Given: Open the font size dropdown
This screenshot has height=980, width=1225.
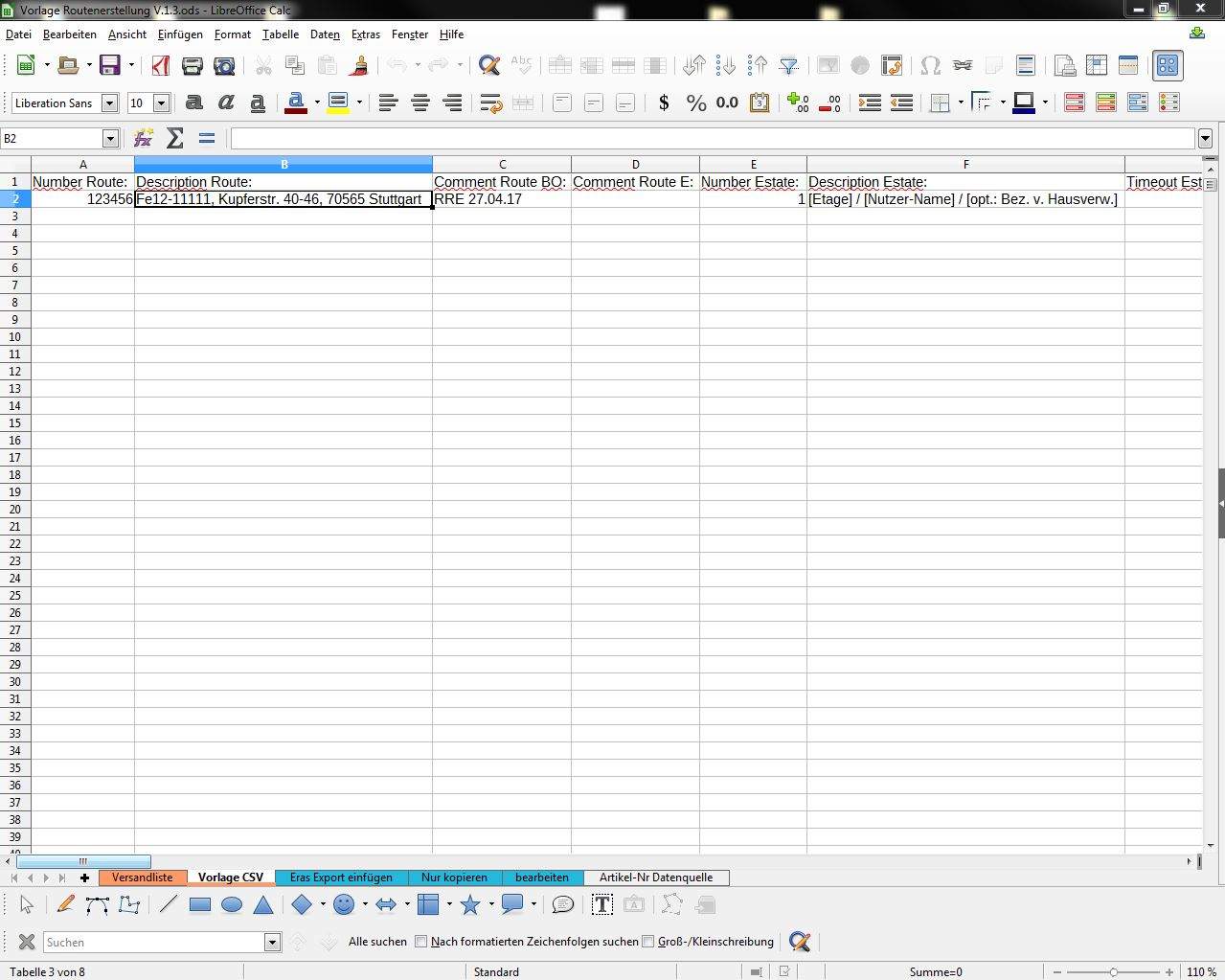Looking at the screenshot, I should (161, 103).
